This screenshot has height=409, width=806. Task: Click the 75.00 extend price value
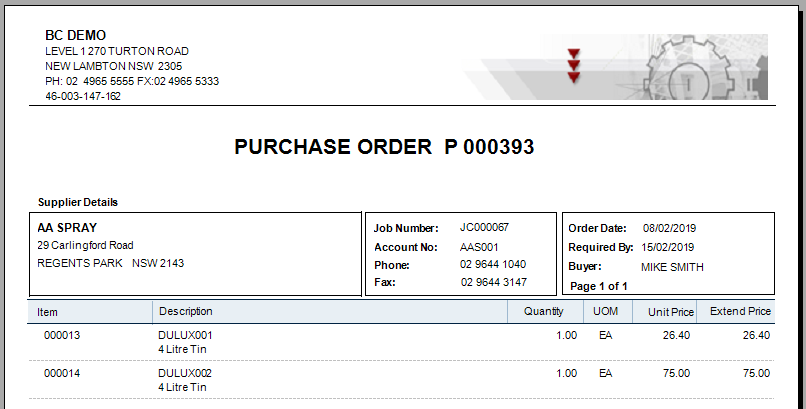coord(756,373)
